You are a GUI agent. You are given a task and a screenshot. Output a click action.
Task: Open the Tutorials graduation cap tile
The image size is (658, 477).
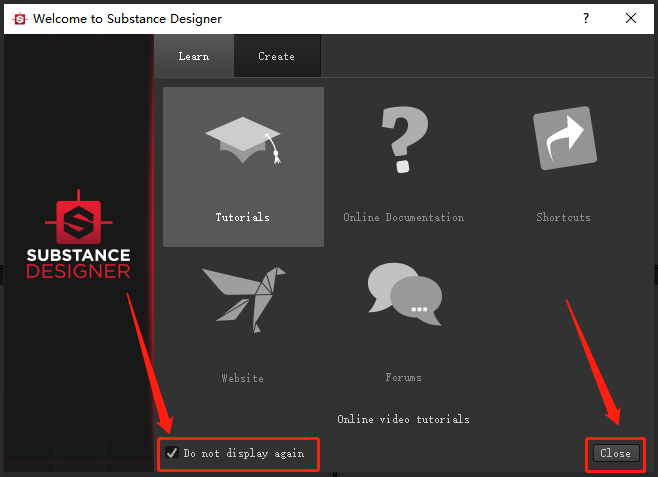pos(243,167)
